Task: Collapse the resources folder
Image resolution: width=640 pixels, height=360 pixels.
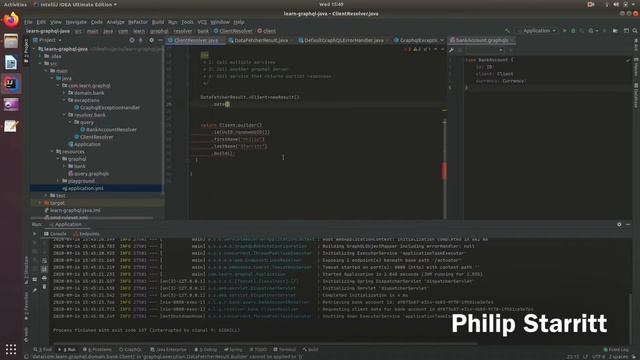Action: 52,151
